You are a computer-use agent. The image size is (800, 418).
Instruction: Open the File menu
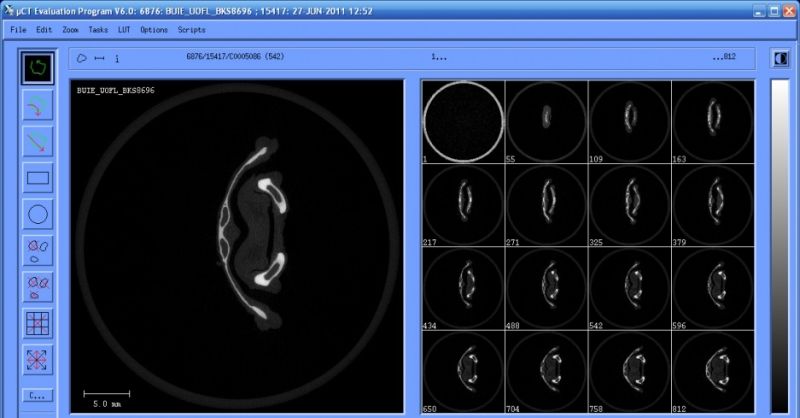[18, 30]
